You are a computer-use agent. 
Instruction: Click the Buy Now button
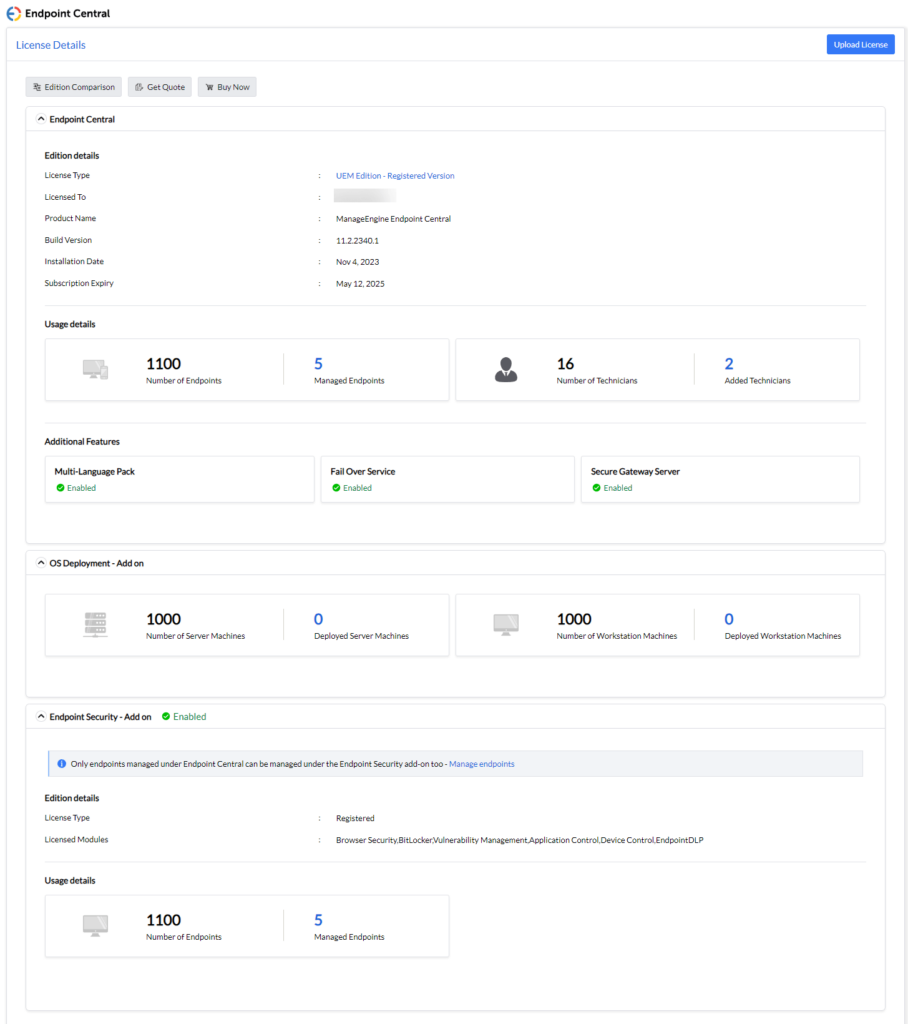pyautogui.click(x=227, y=87)
